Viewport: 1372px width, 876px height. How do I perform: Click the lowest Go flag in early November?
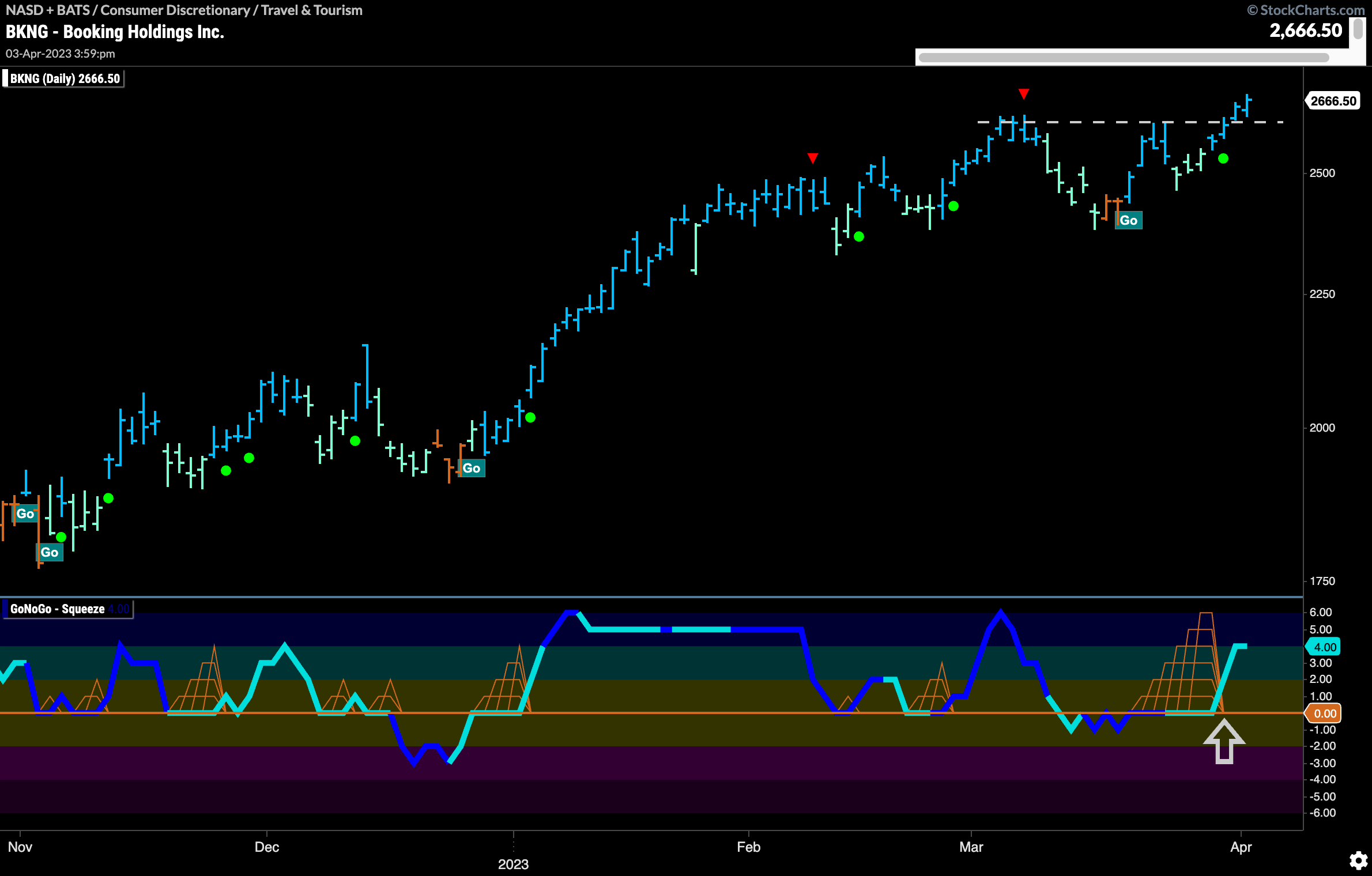(x=50, y=552)
